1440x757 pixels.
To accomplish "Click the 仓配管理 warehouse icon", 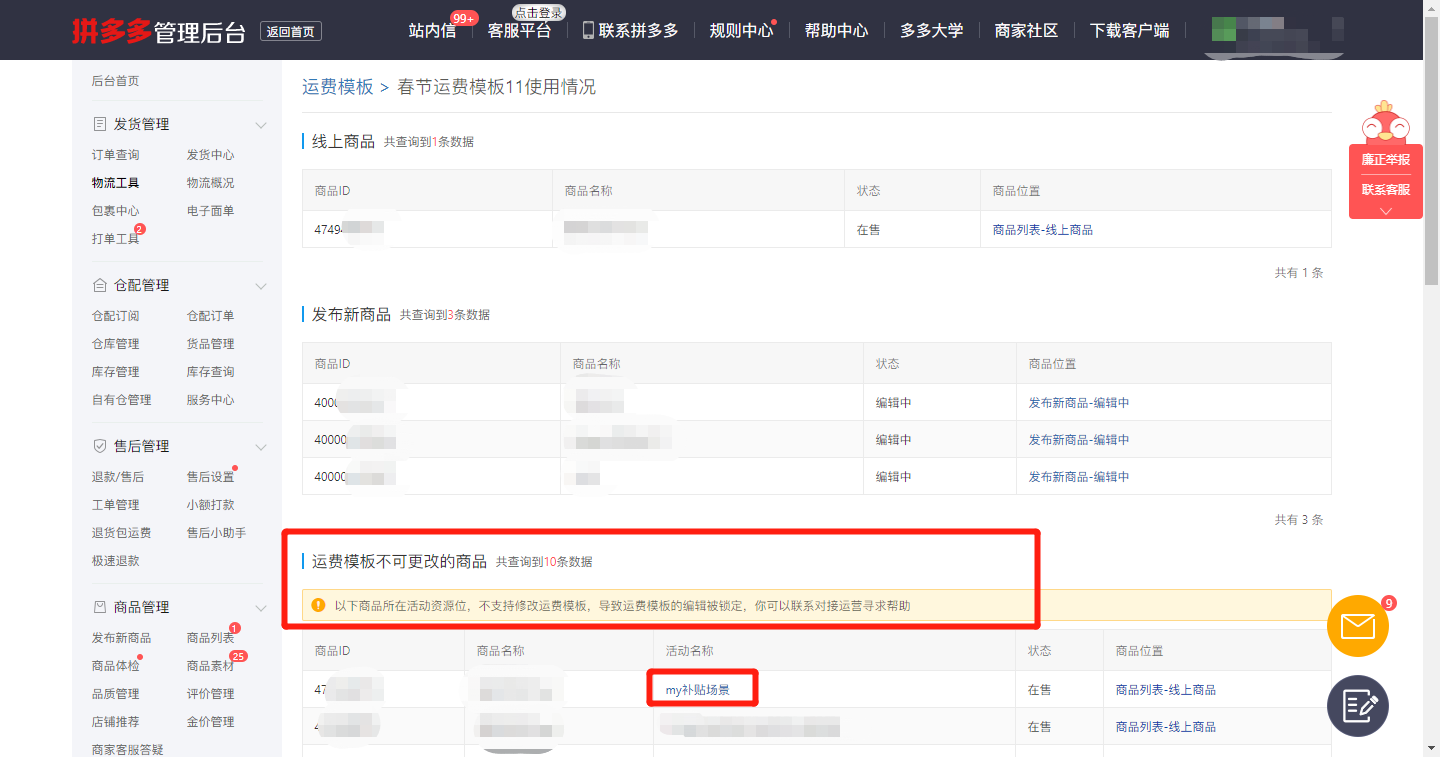I will 99,285.
